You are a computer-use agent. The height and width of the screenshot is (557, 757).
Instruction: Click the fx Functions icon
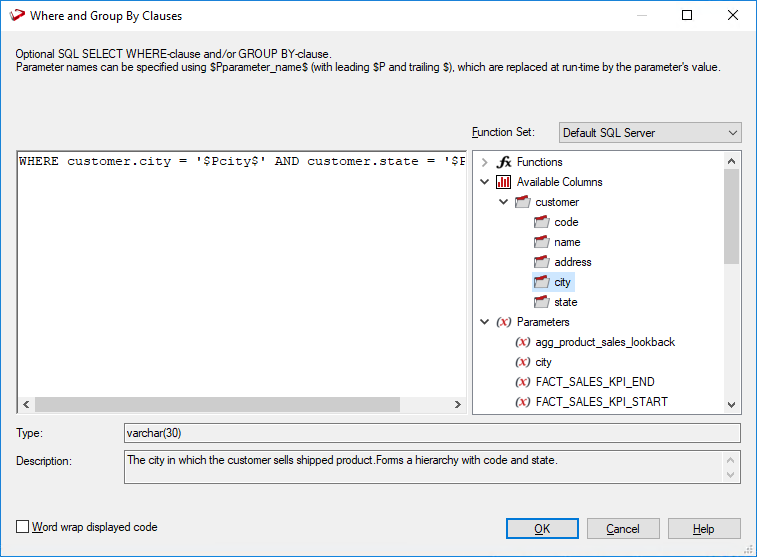pyautogui.click(x=504, y=162)
